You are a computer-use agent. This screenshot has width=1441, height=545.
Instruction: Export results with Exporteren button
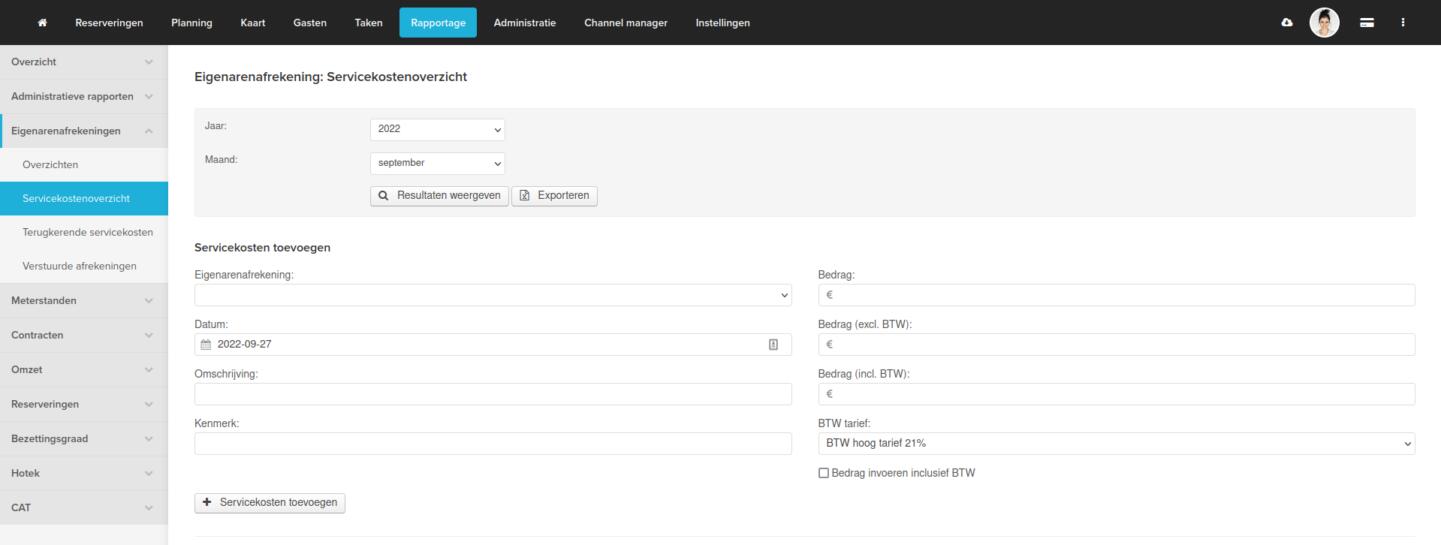tap(554, 196)
